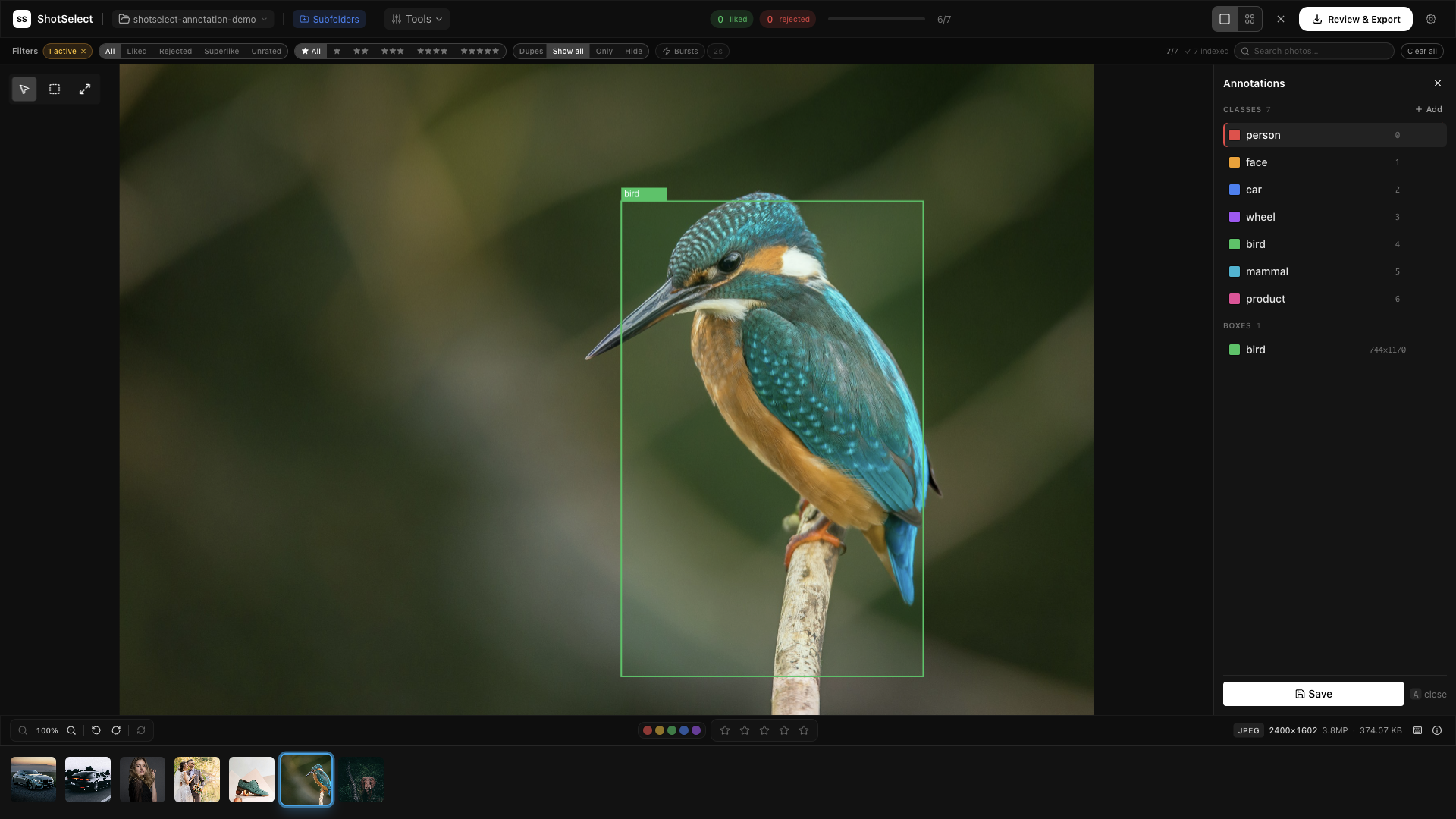Click the zoom out magnifier icon
Viewport: 1456px width, 819px height.
pyautogui.click(x=22, y=730)
